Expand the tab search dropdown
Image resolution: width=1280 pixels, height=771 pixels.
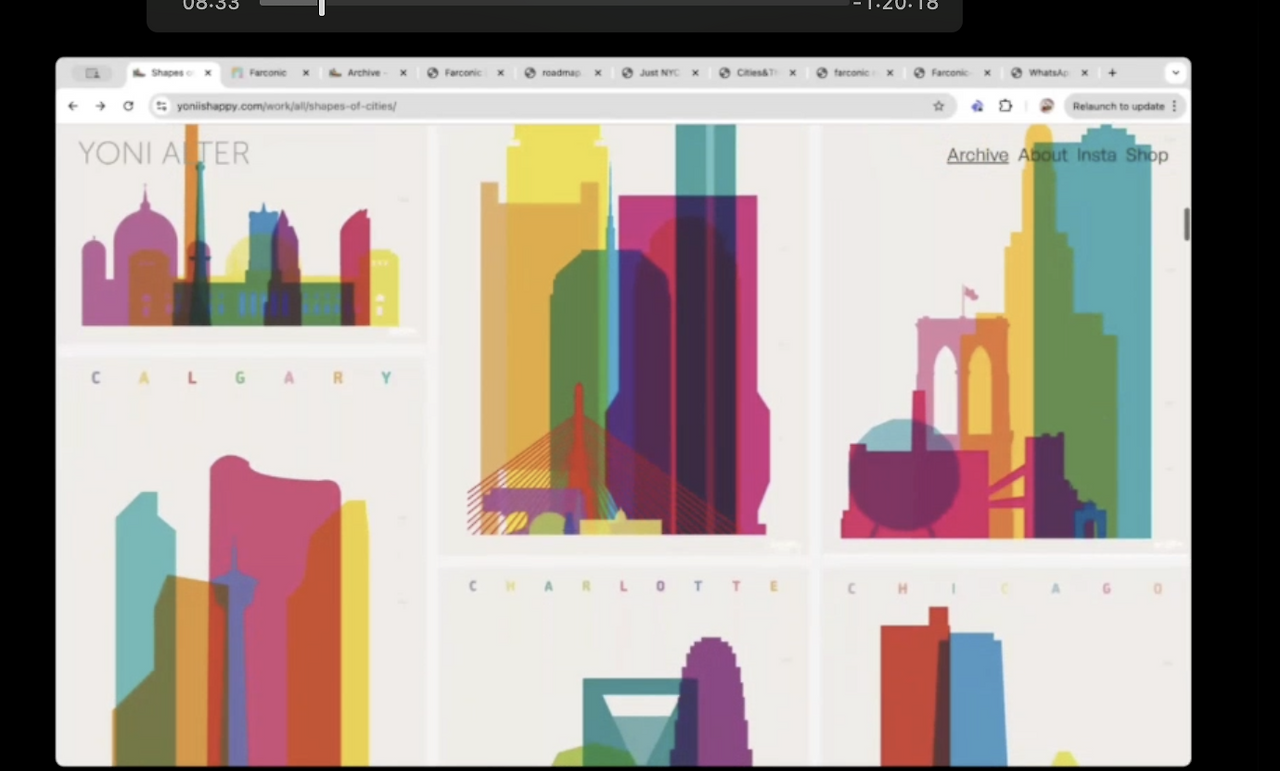(x=1175, y=73)
